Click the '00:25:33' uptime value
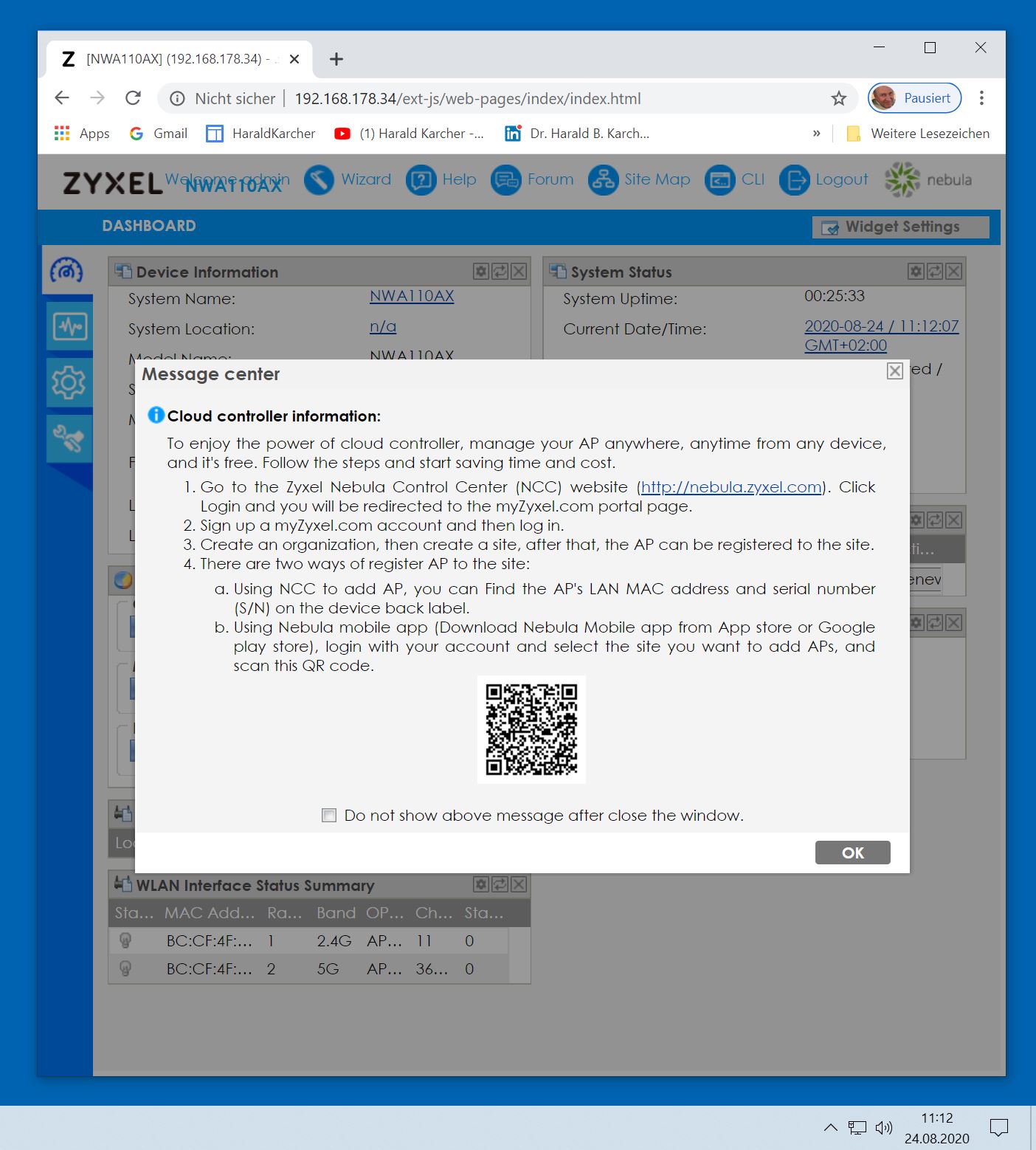This screenshot has height=1150, width=1036. click(835, 296)
